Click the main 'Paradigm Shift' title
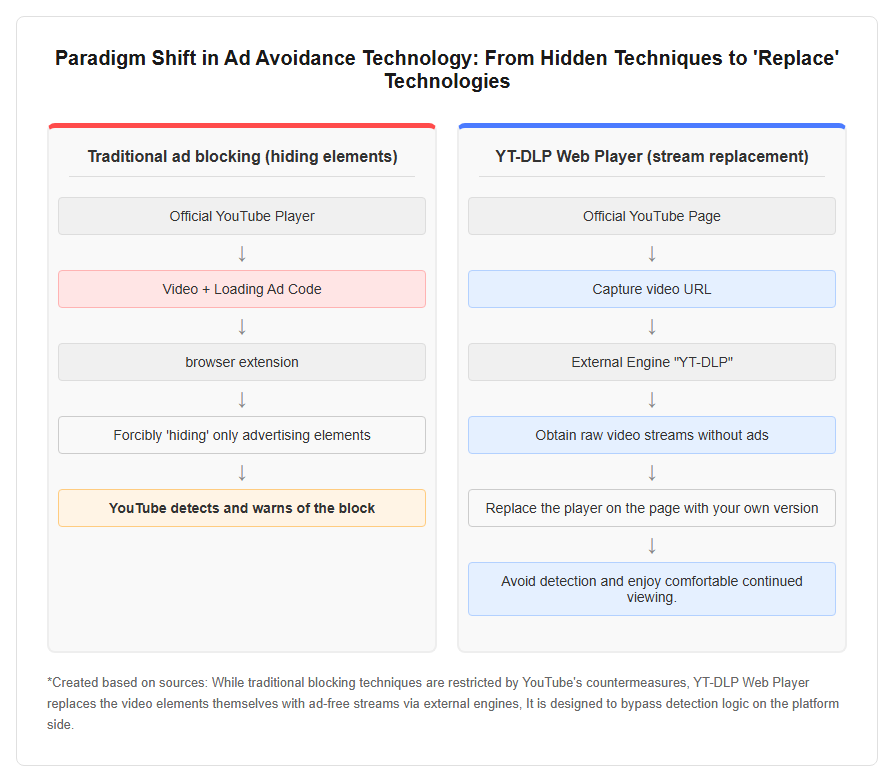Image resolution: width=894 pixels, height=782 pixels. coord(447,70)
